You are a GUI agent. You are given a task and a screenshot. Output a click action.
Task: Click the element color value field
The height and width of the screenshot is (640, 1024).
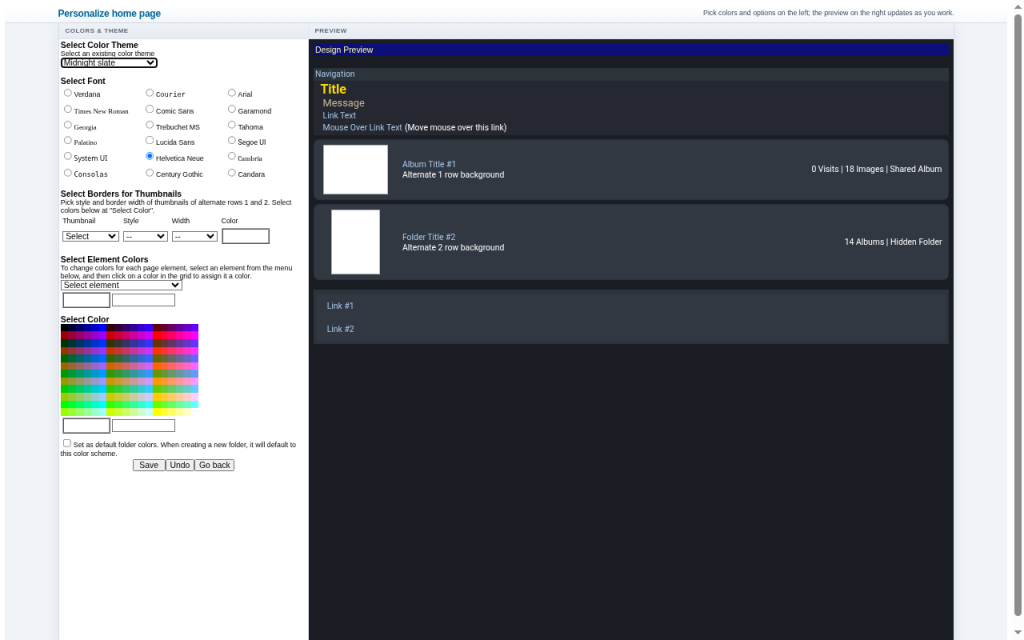pos(144,300)
